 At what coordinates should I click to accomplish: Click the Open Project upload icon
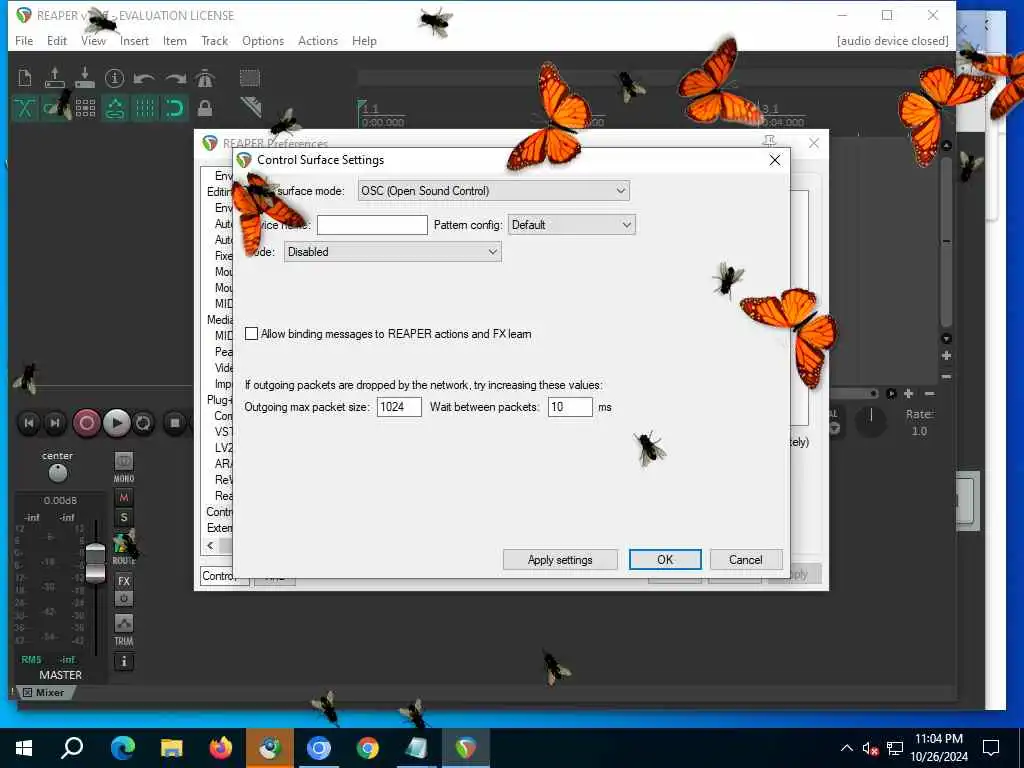click(55, 78)
